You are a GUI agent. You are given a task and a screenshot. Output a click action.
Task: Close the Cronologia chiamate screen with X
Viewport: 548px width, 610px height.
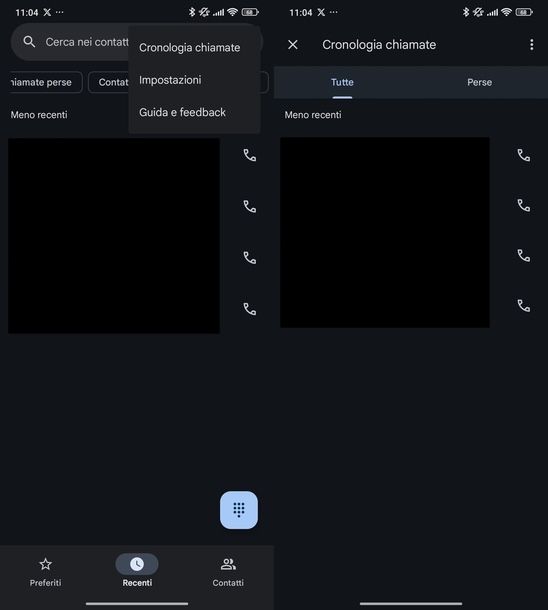point(293,45)
